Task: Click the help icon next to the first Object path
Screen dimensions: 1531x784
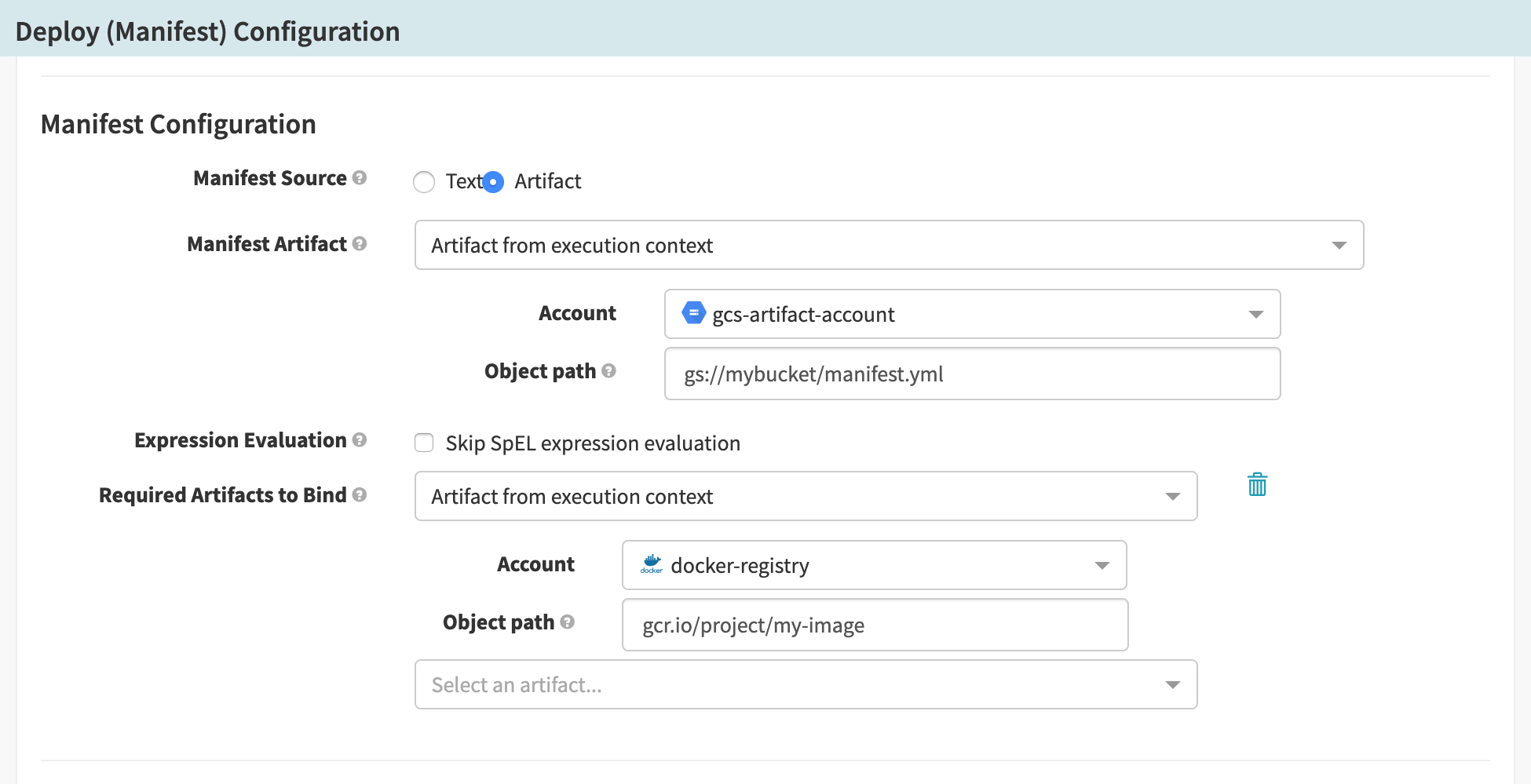Action: click(x=608, y=371)
